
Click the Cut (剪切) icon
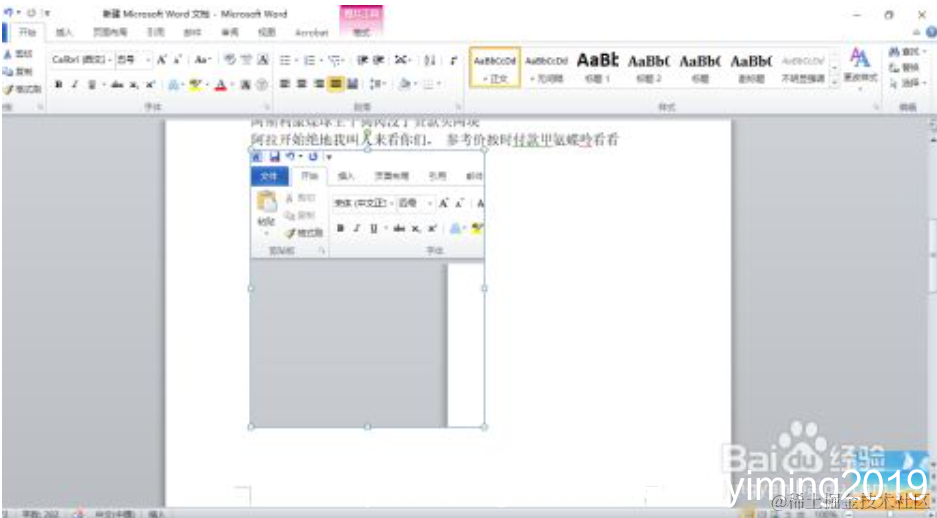[18, 54]
